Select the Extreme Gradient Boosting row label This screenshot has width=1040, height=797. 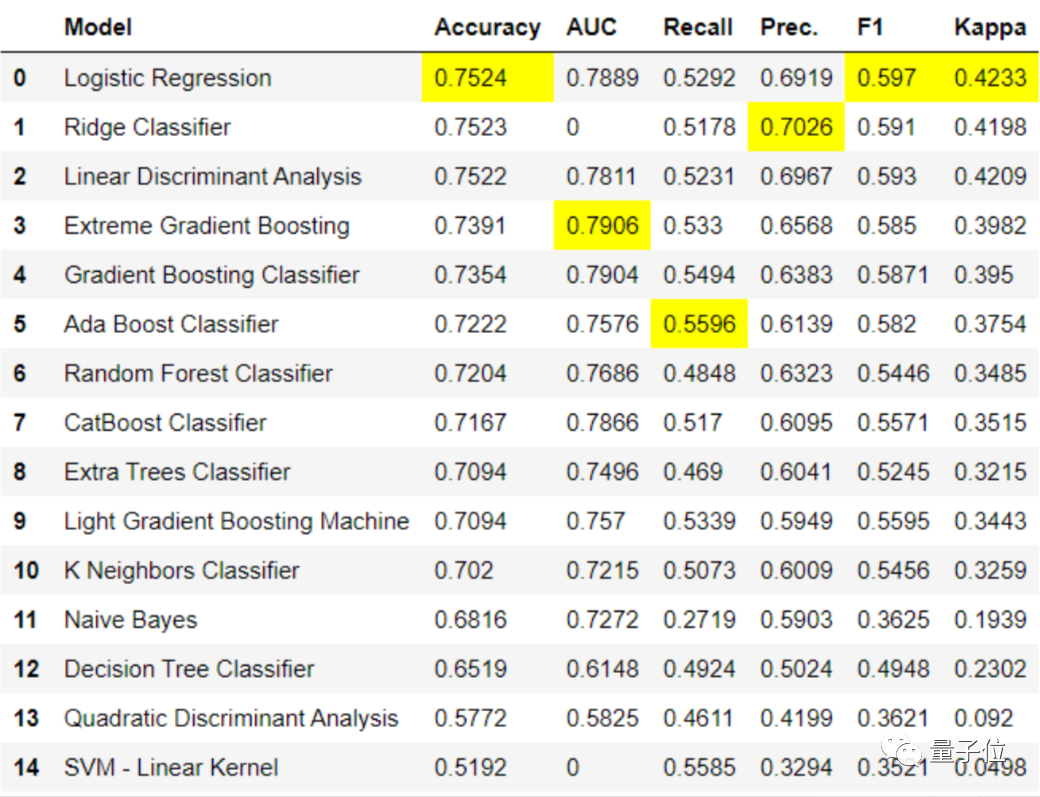[x=207, y=226]
